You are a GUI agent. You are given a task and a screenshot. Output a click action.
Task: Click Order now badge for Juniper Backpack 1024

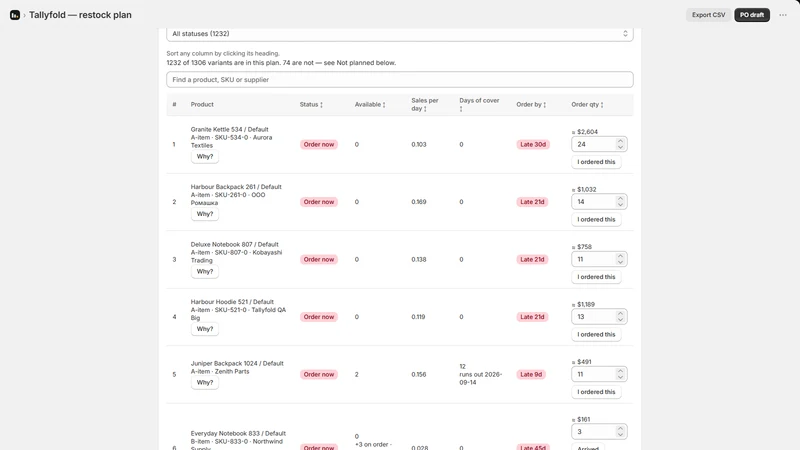319,374
